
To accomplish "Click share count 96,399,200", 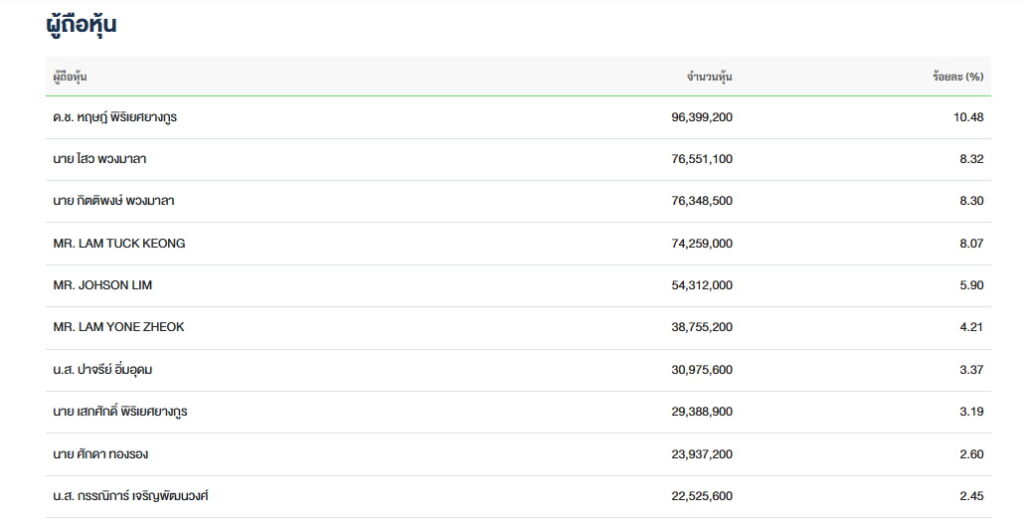I will click(702, 117).
